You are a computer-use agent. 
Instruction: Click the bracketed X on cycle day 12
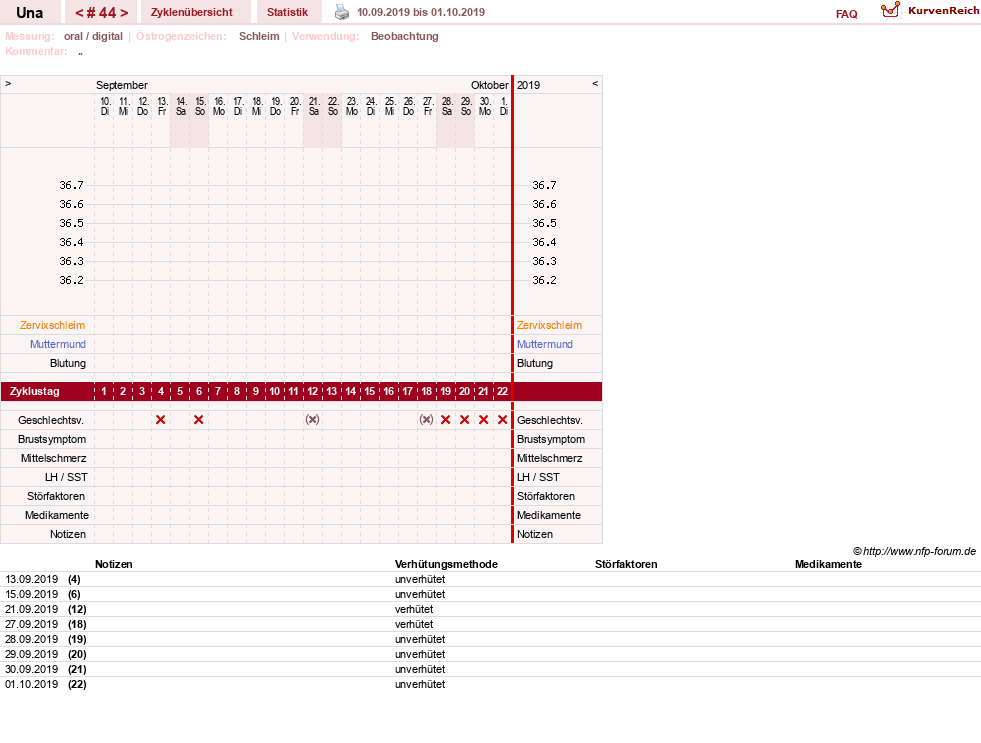(x=312, y=420)
